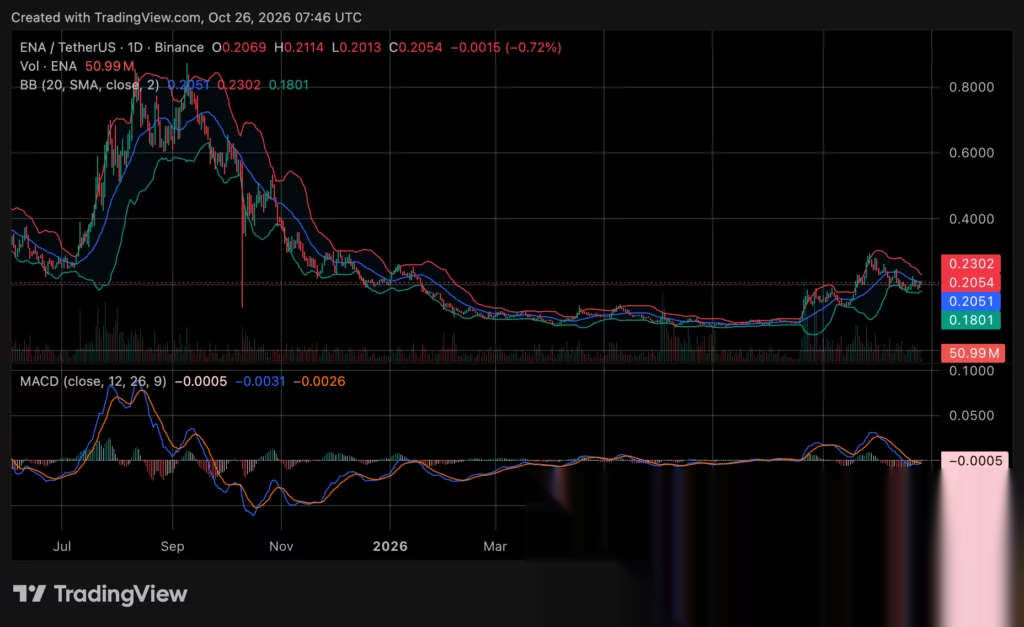Select the "Vol · ENA" indicator label
Screen dimensions: 1024x627
pos(48,66)
